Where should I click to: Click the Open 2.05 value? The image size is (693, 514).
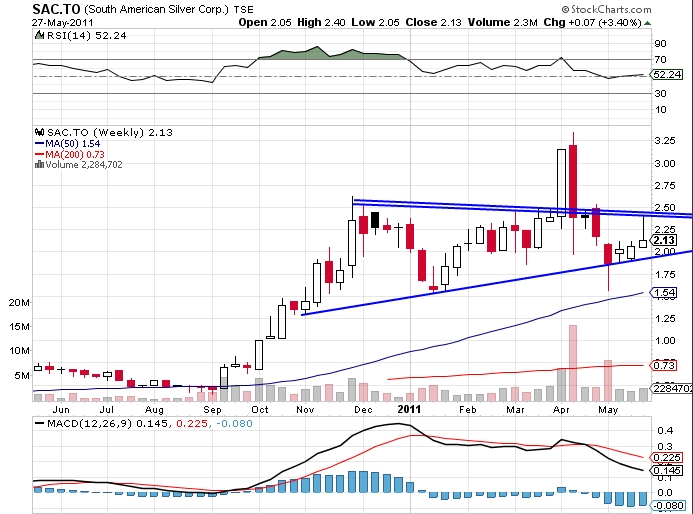coord(265,23)
